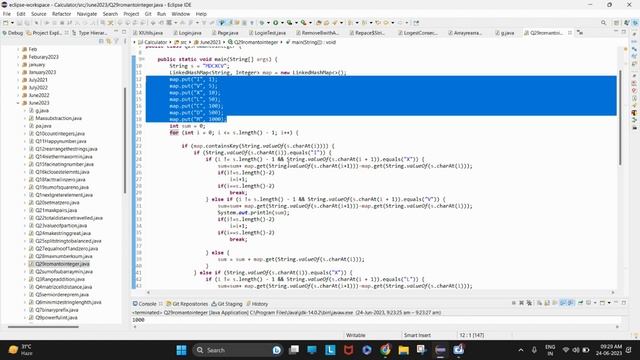Switch to the Git Staging tab
The height and width of the screenshot is (360, 640).
pyautogui.click(x=227, y=304)
